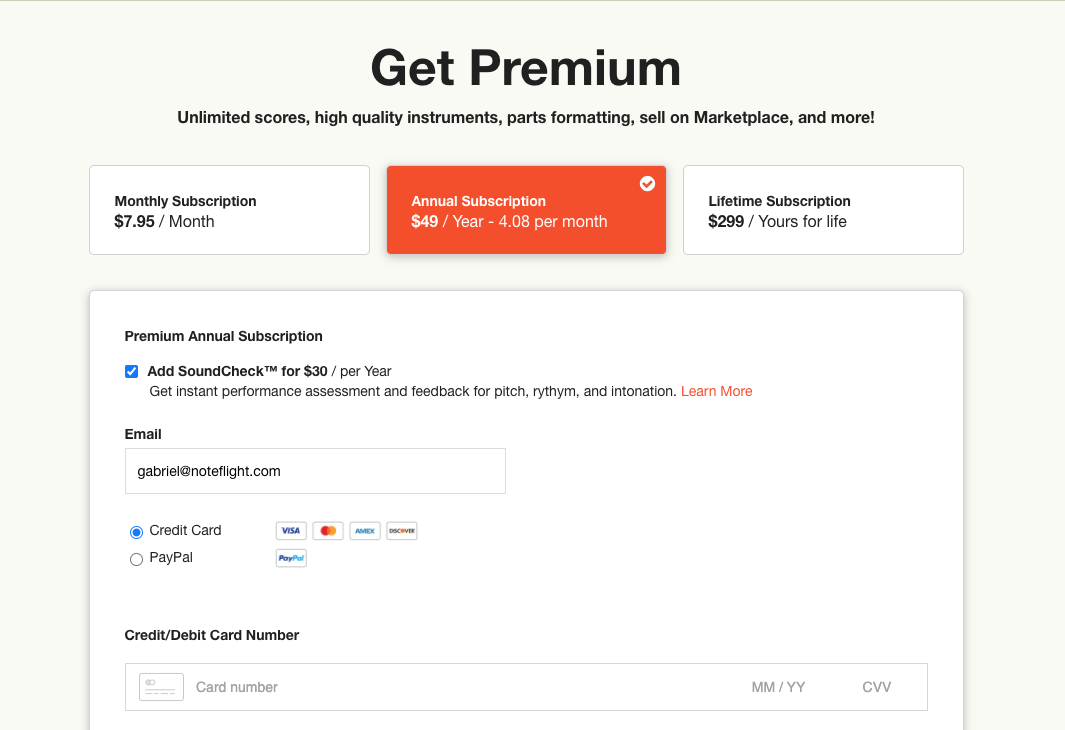Viewport: 1065px width, 730px height.
Task: Click the MM / YY expiry field
Action: (x=778, y=687)
